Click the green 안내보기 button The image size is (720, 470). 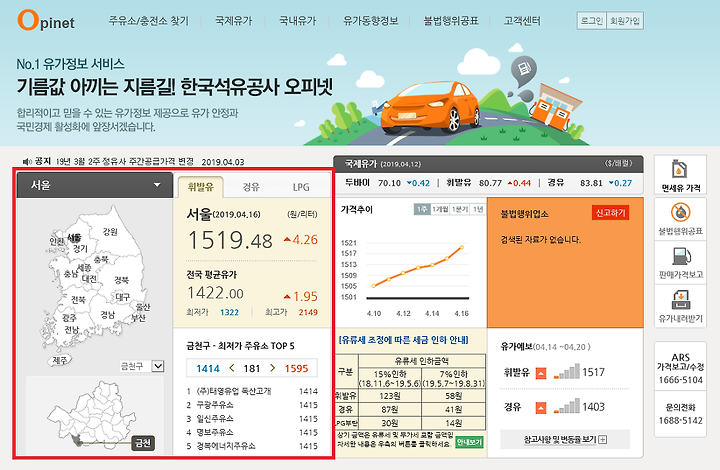(x=469, y=442)
